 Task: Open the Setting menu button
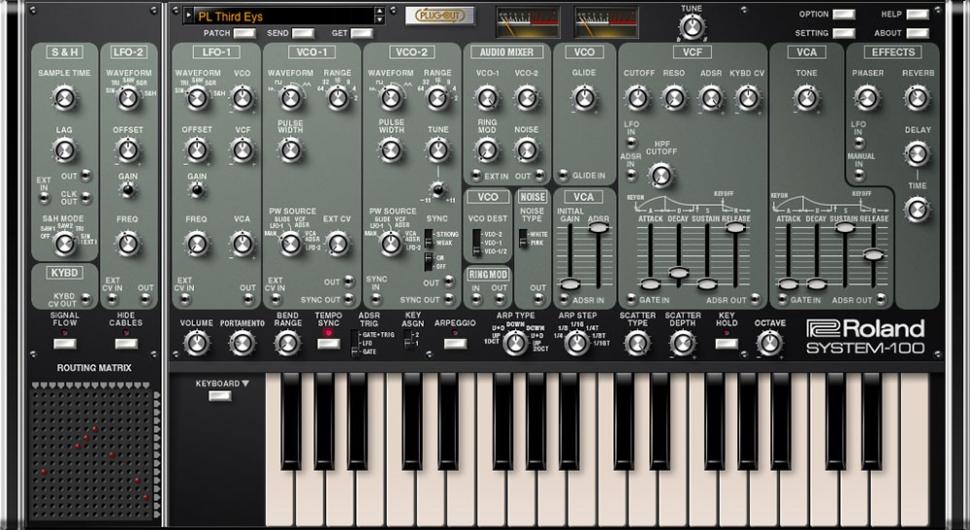point(843,33)
